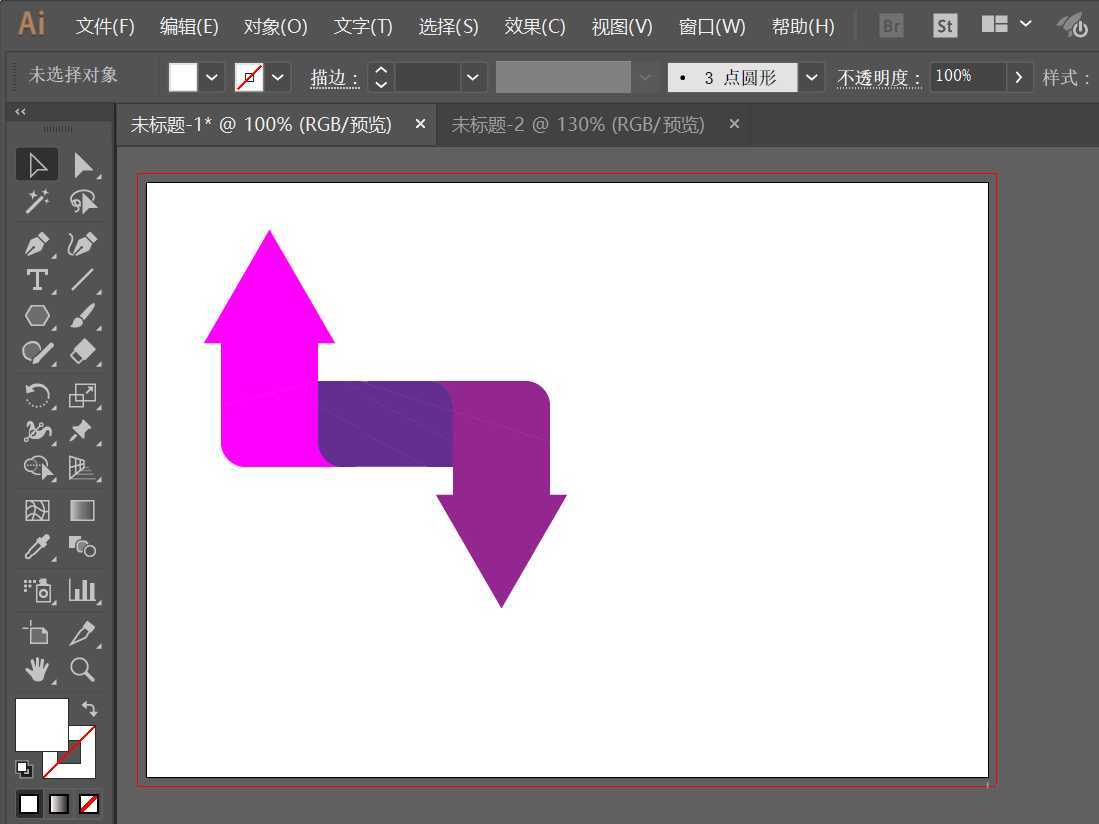Open the 窗口(W) menu
The width and height of the screenshot is (1099, 824).
click(x=711, y=26)
